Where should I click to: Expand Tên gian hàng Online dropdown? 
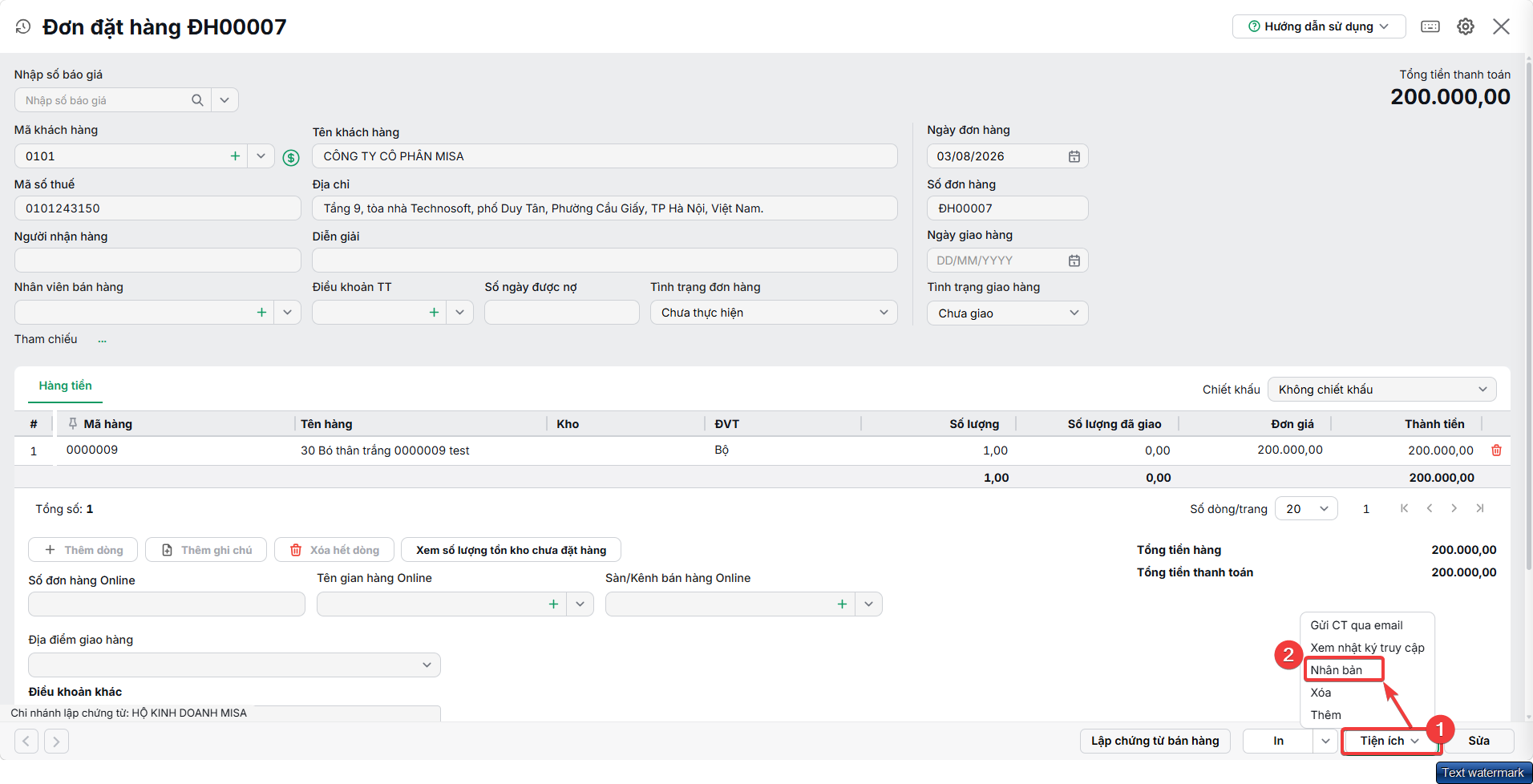(x=580, y=604)
